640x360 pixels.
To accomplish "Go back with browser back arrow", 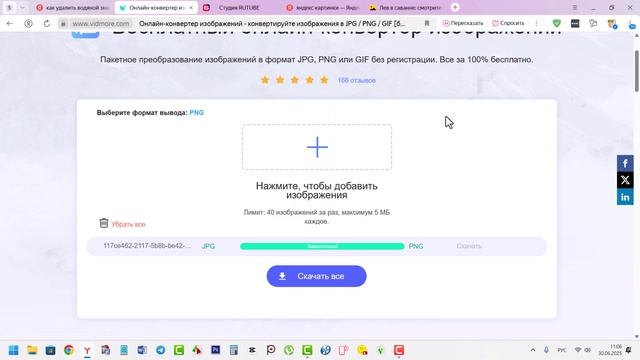I will [10, 24].
